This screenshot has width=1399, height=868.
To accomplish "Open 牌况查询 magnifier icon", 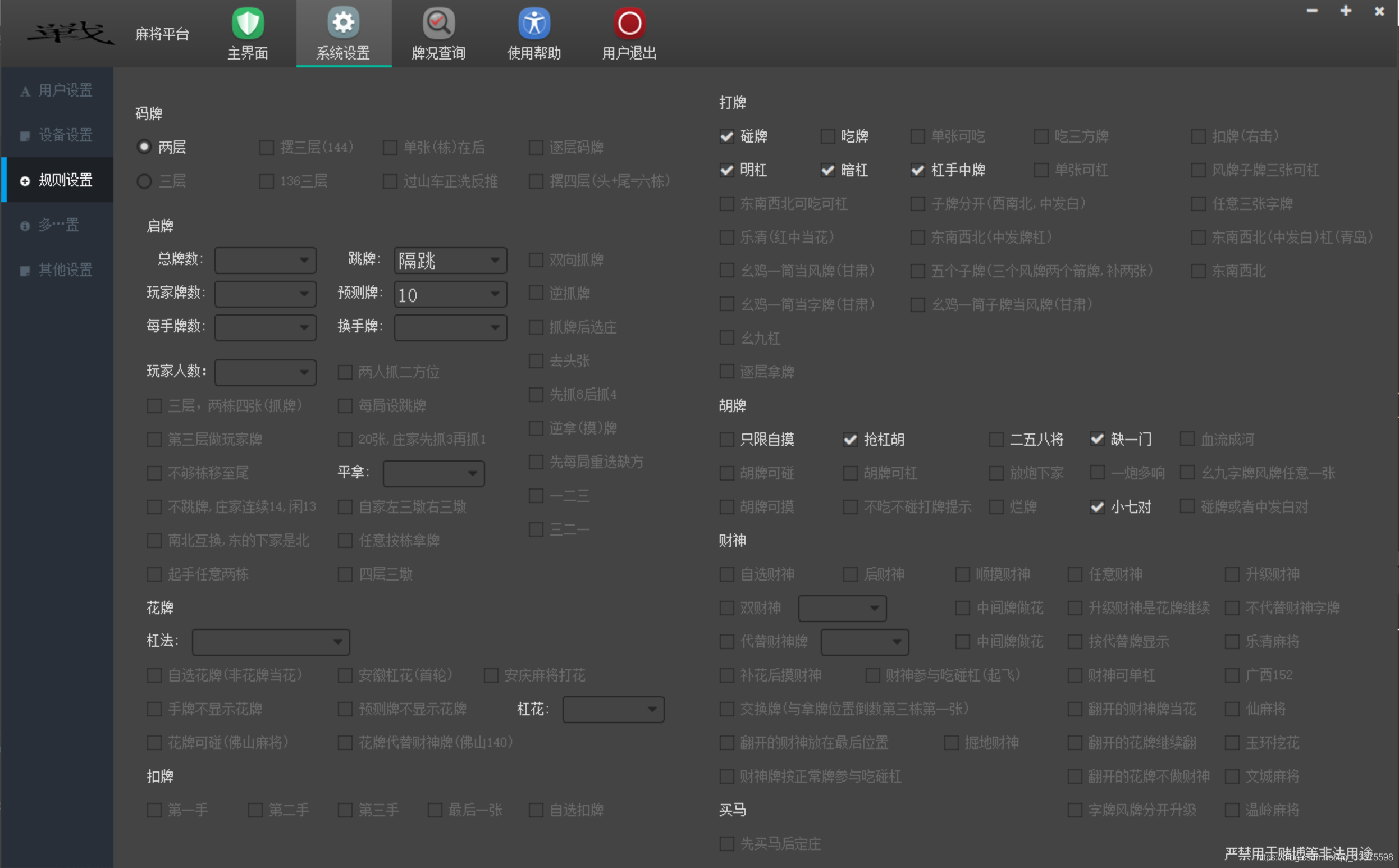I will click(438, 24).
